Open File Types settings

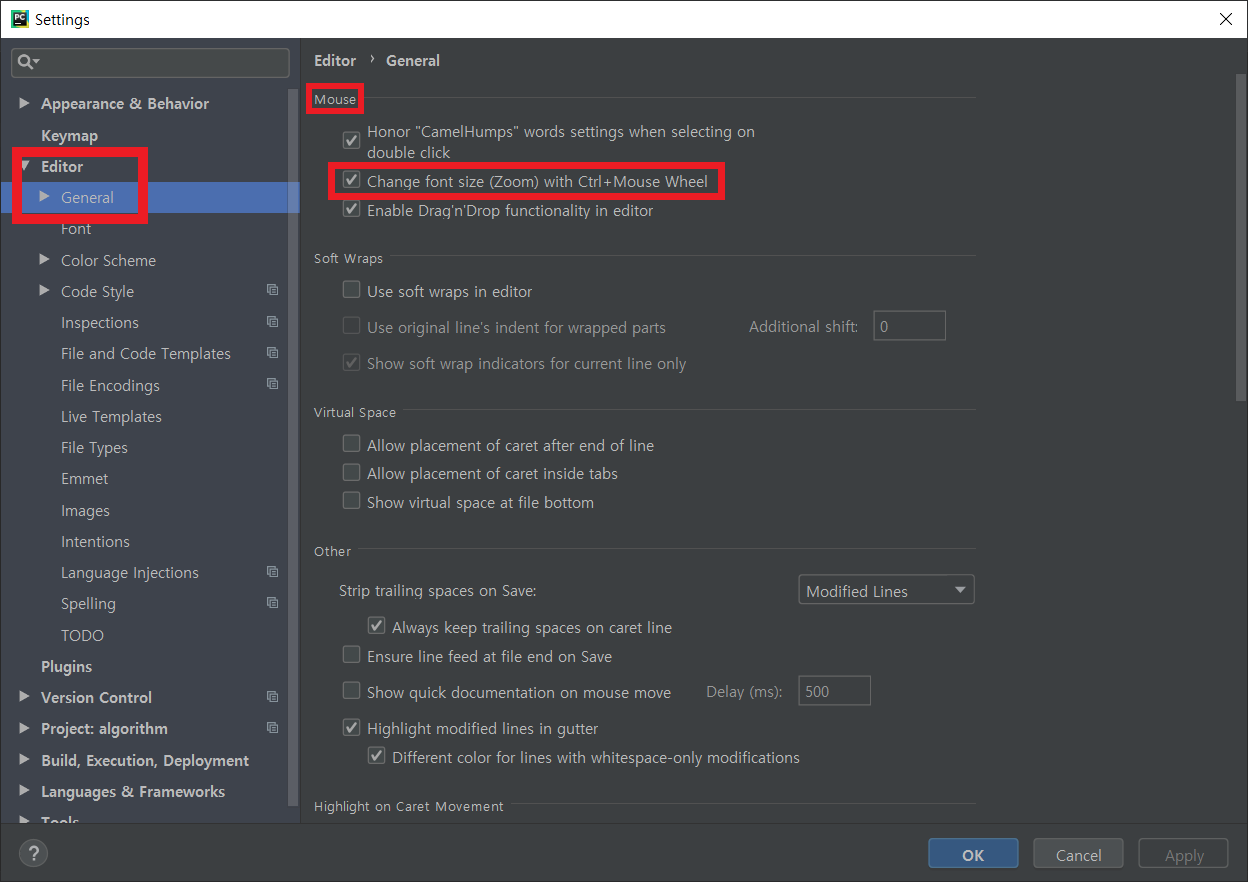(94, 447)
